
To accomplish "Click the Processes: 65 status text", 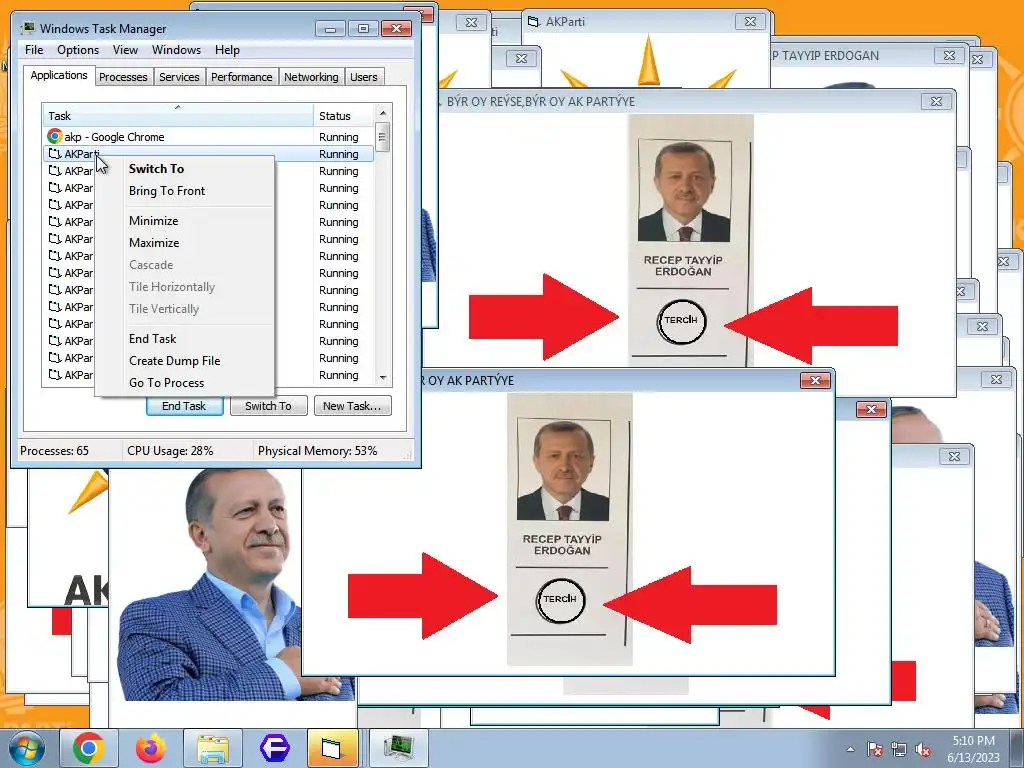I will pyautogui.click(x=54, y=451).
